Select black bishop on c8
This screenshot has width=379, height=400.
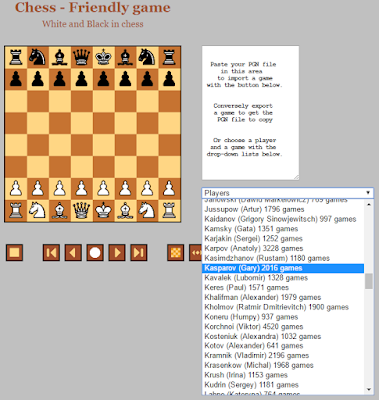point(60,57)
